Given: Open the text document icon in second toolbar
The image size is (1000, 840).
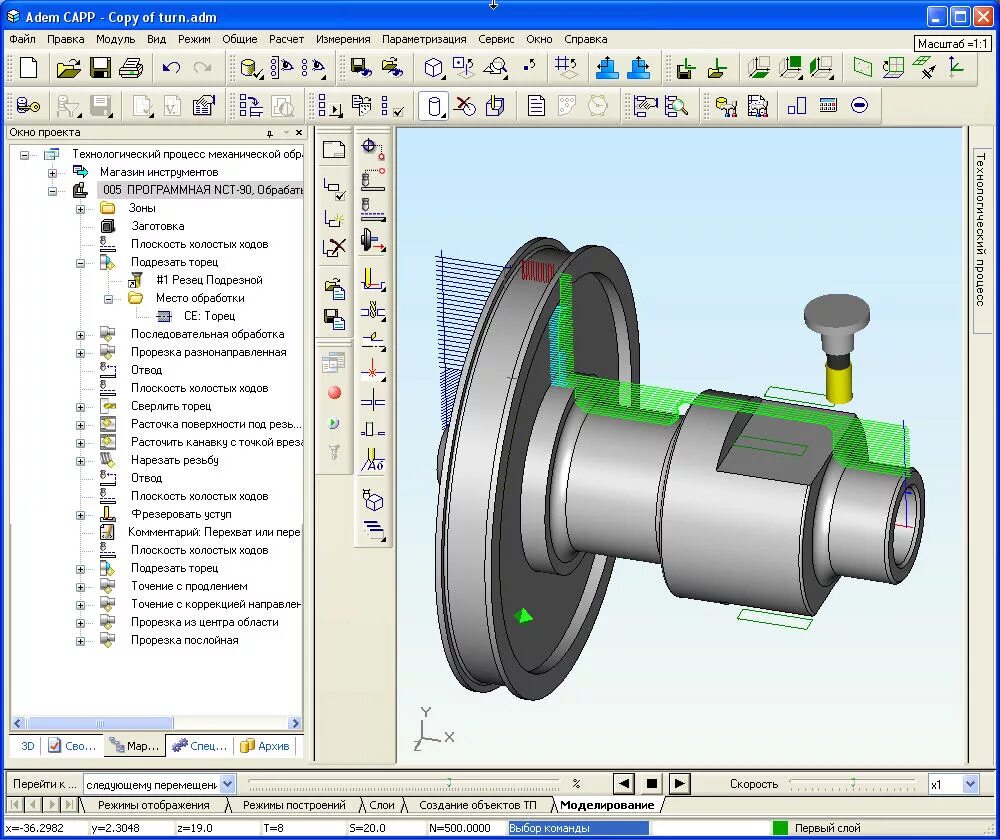Looking at the screenshot, I should point(536,105).
